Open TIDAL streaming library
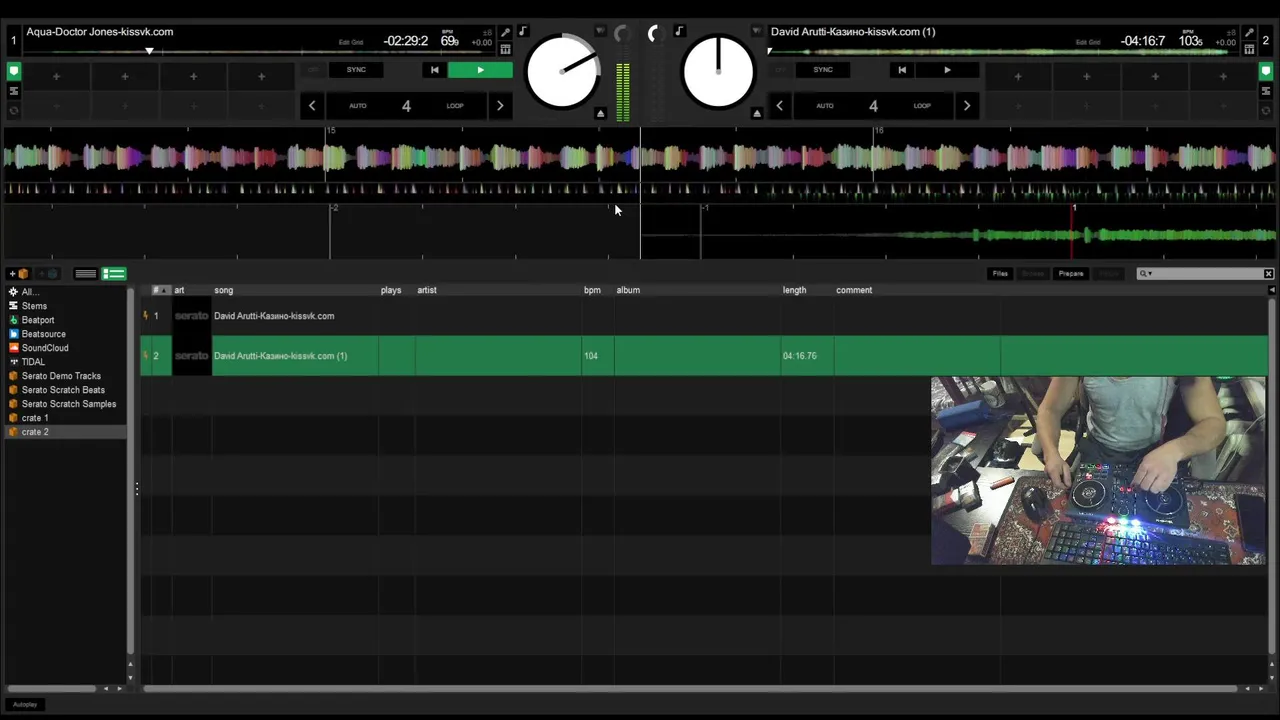 pyautogui.click(x=33, y=362)
